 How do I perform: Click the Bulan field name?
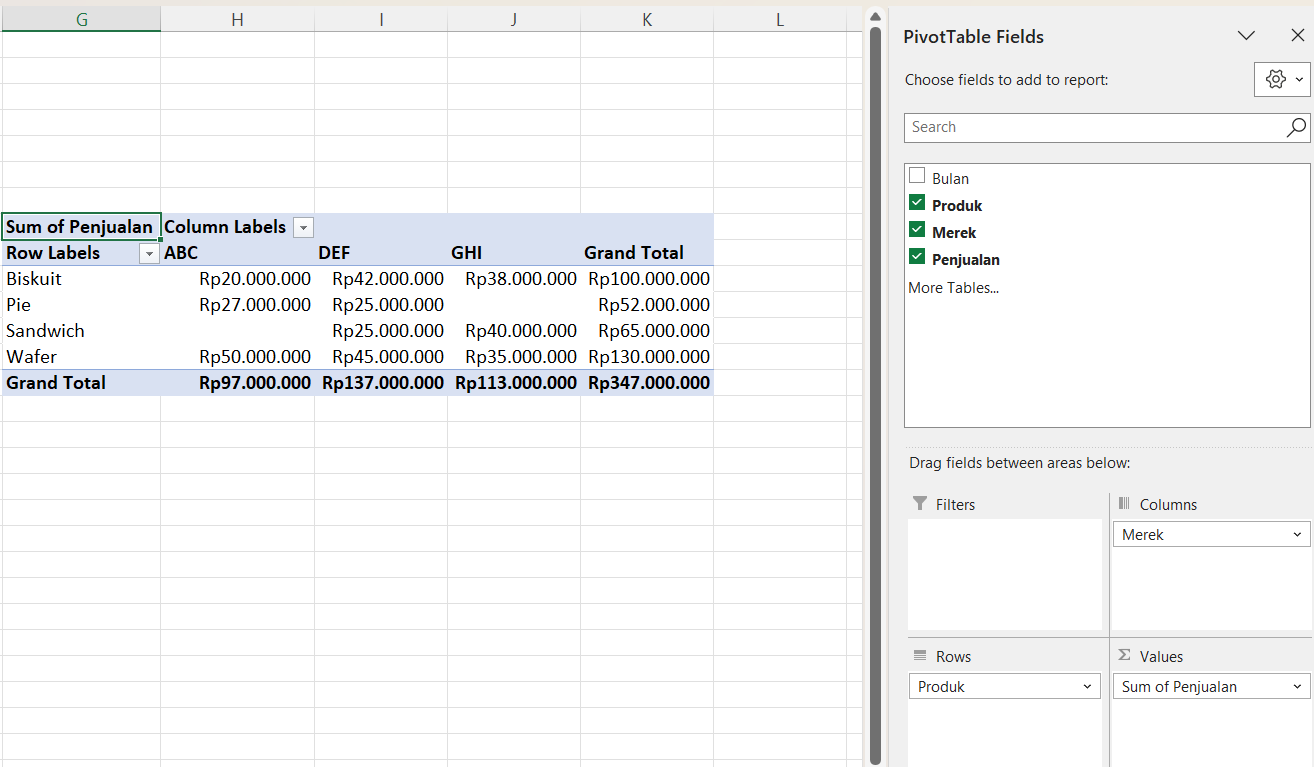[x=950, y=179]
